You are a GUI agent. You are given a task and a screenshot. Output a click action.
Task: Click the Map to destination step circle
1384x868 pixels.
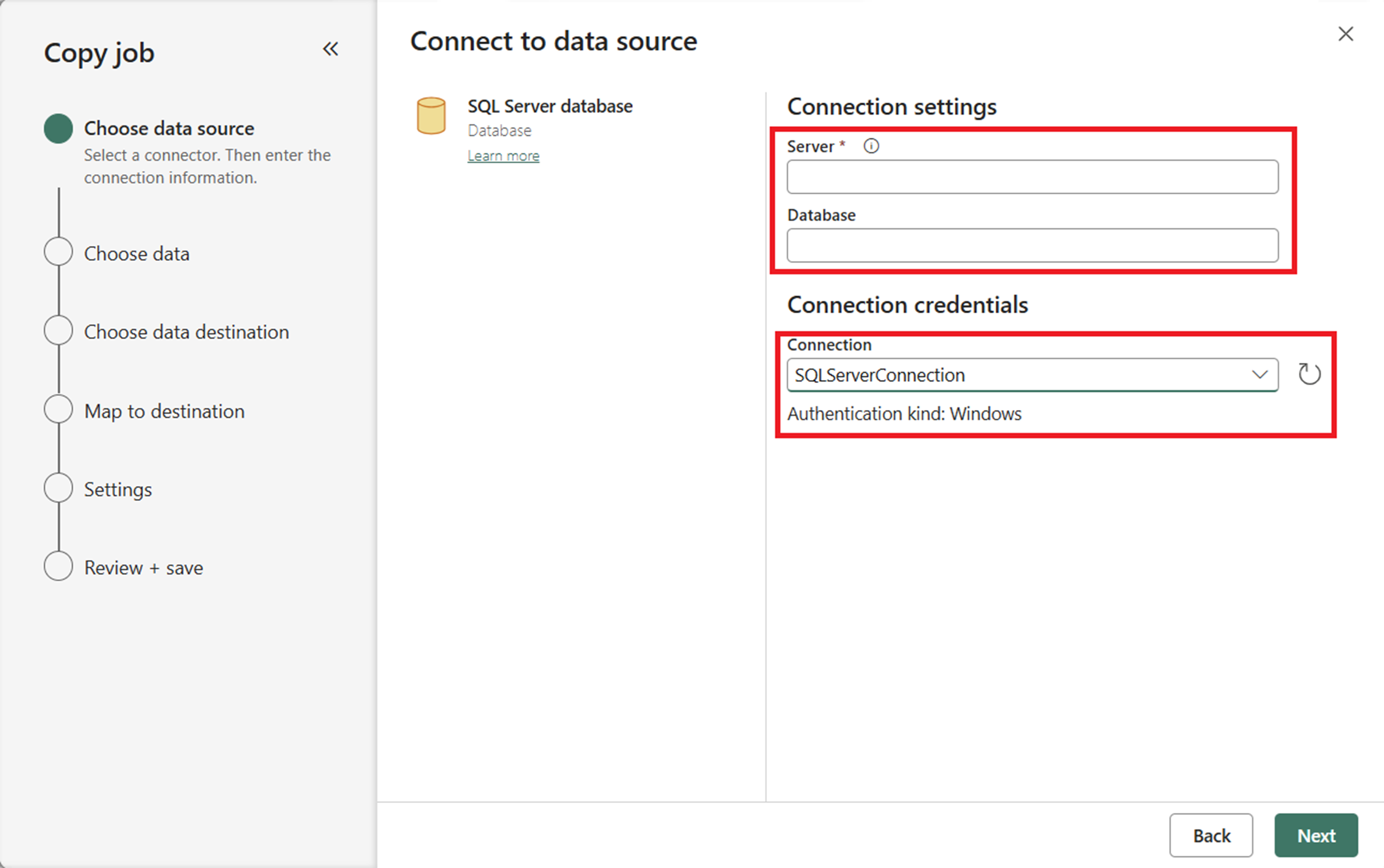point(58,410)
